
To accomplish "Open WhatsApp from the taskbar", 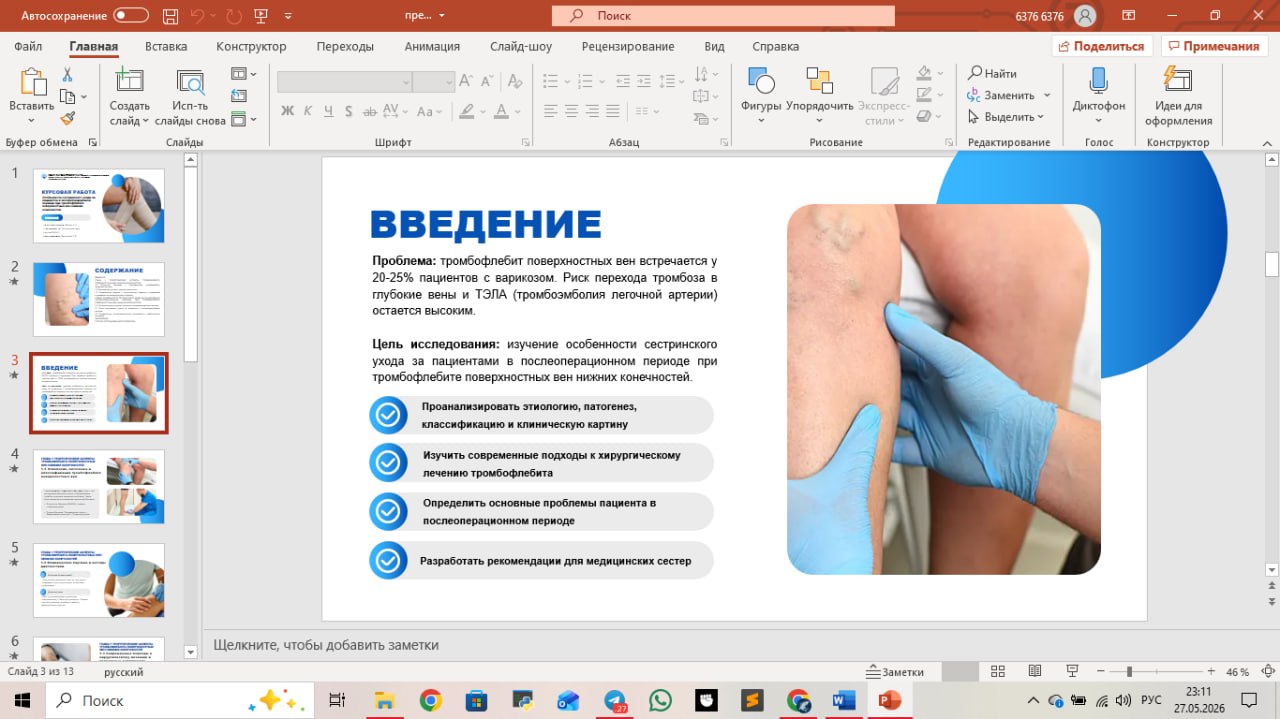I will (x=660, y=700).
